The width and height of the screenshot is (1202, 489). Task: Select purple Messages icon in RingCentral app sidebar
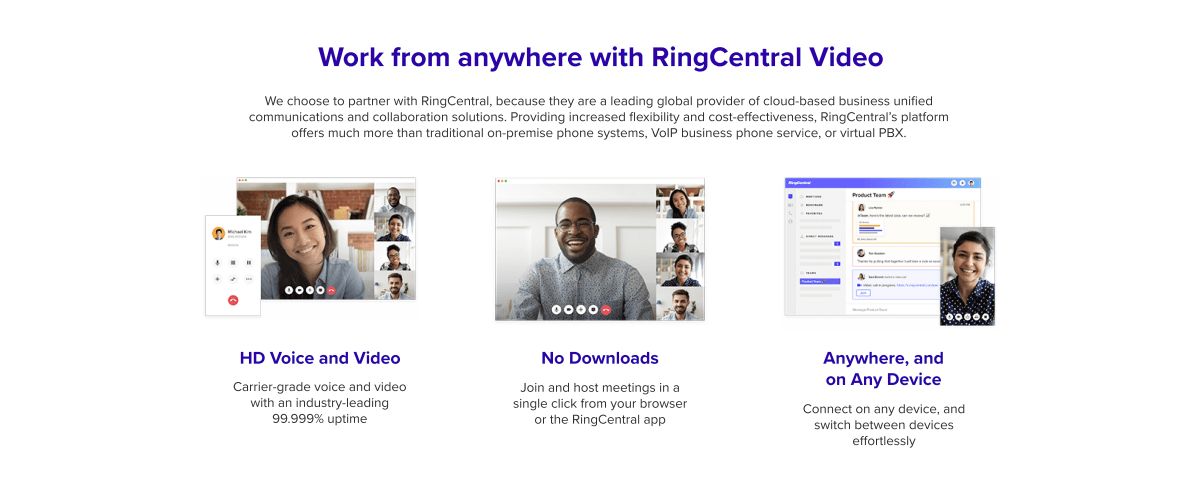click(790, 196)
